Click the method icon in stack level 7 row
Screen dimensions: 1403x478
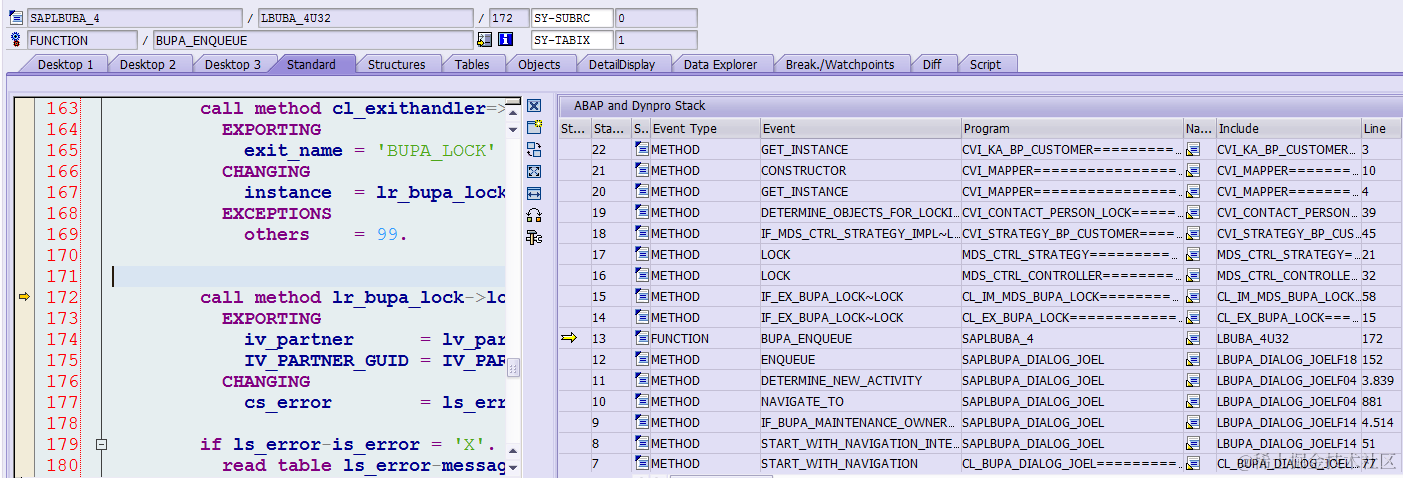(x=642, y=464)
